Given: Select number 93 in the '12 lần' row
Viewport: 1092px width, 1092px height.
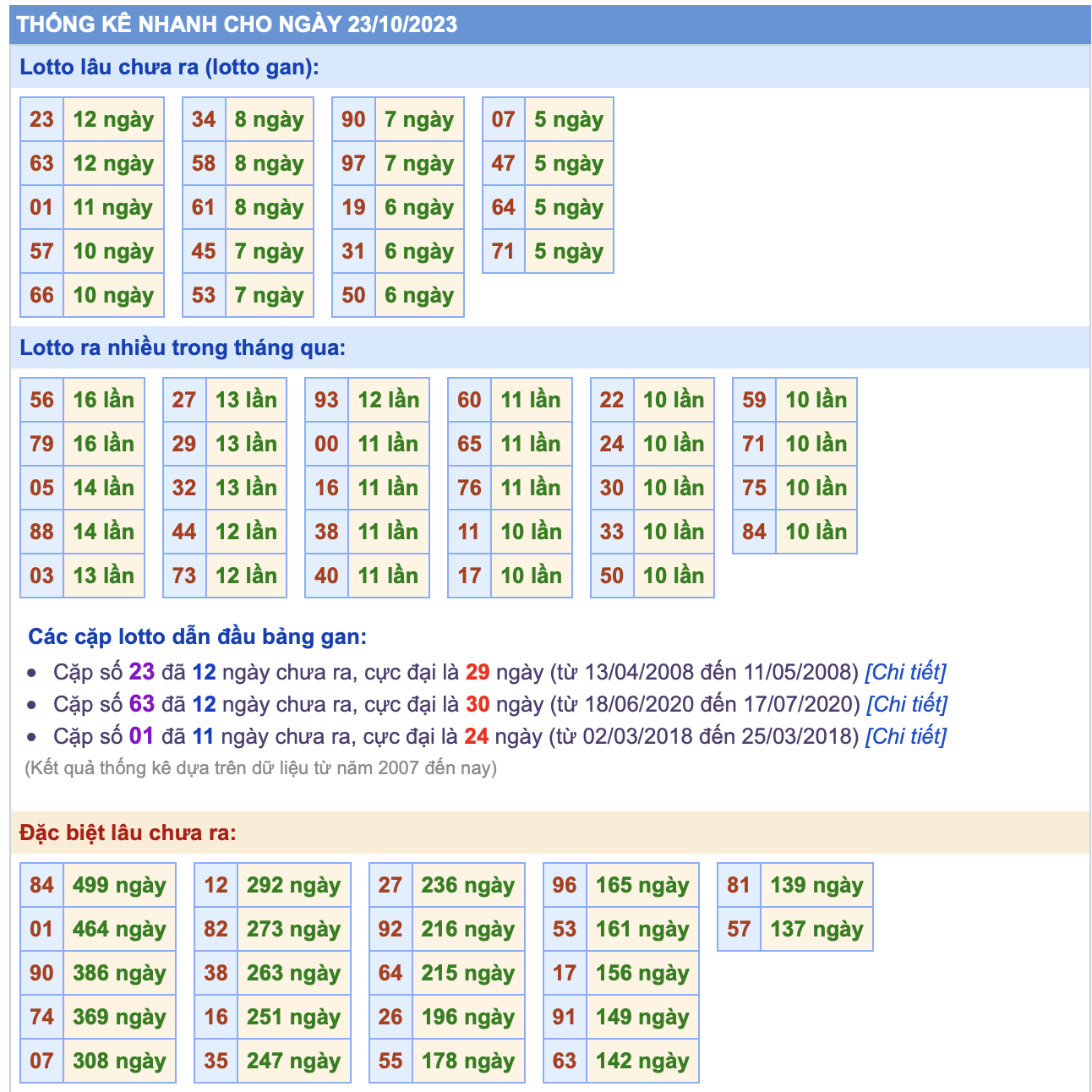Looking at the screenshot, I should point(326,400).
